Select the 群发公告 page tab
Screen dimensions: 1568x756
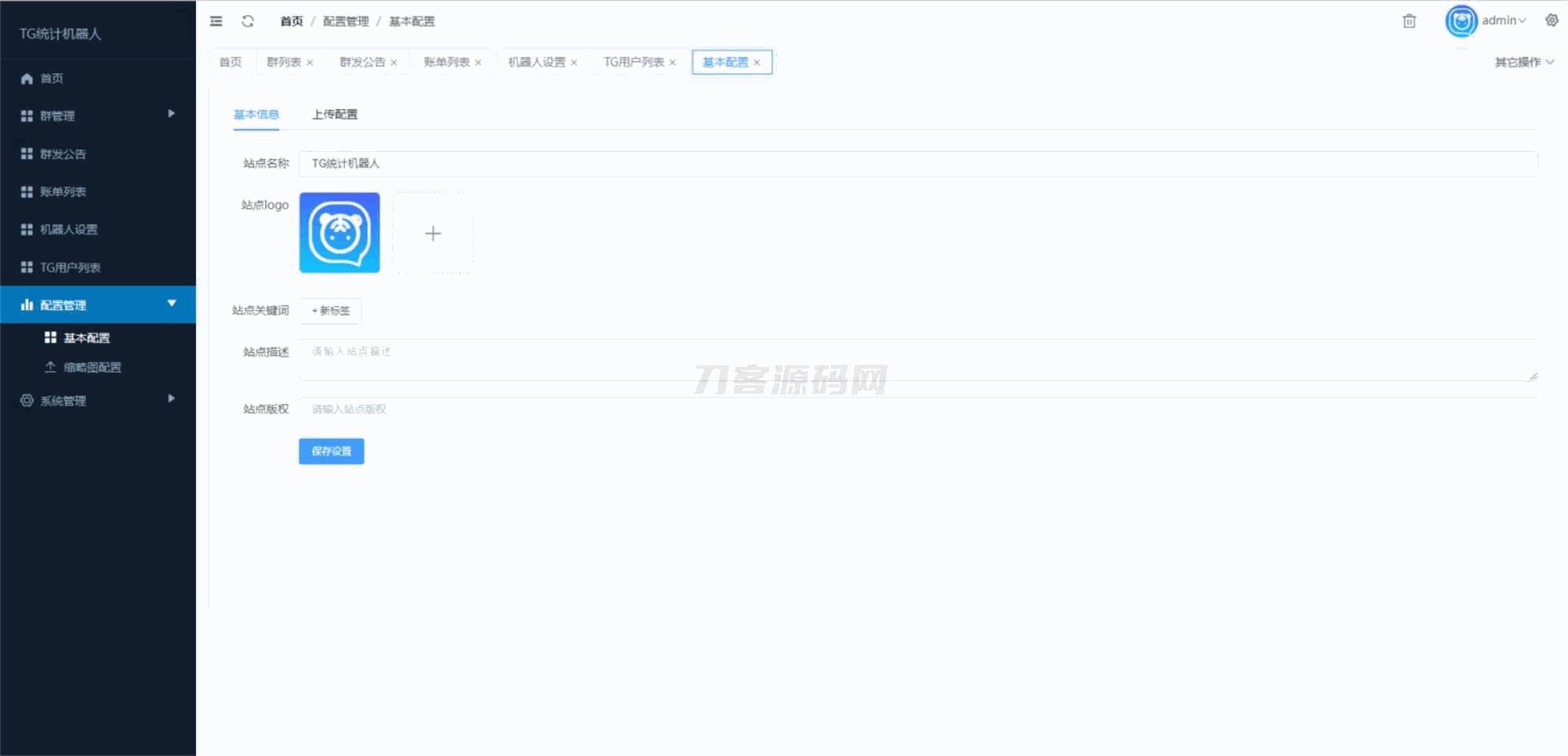click(x=361, y=62)
